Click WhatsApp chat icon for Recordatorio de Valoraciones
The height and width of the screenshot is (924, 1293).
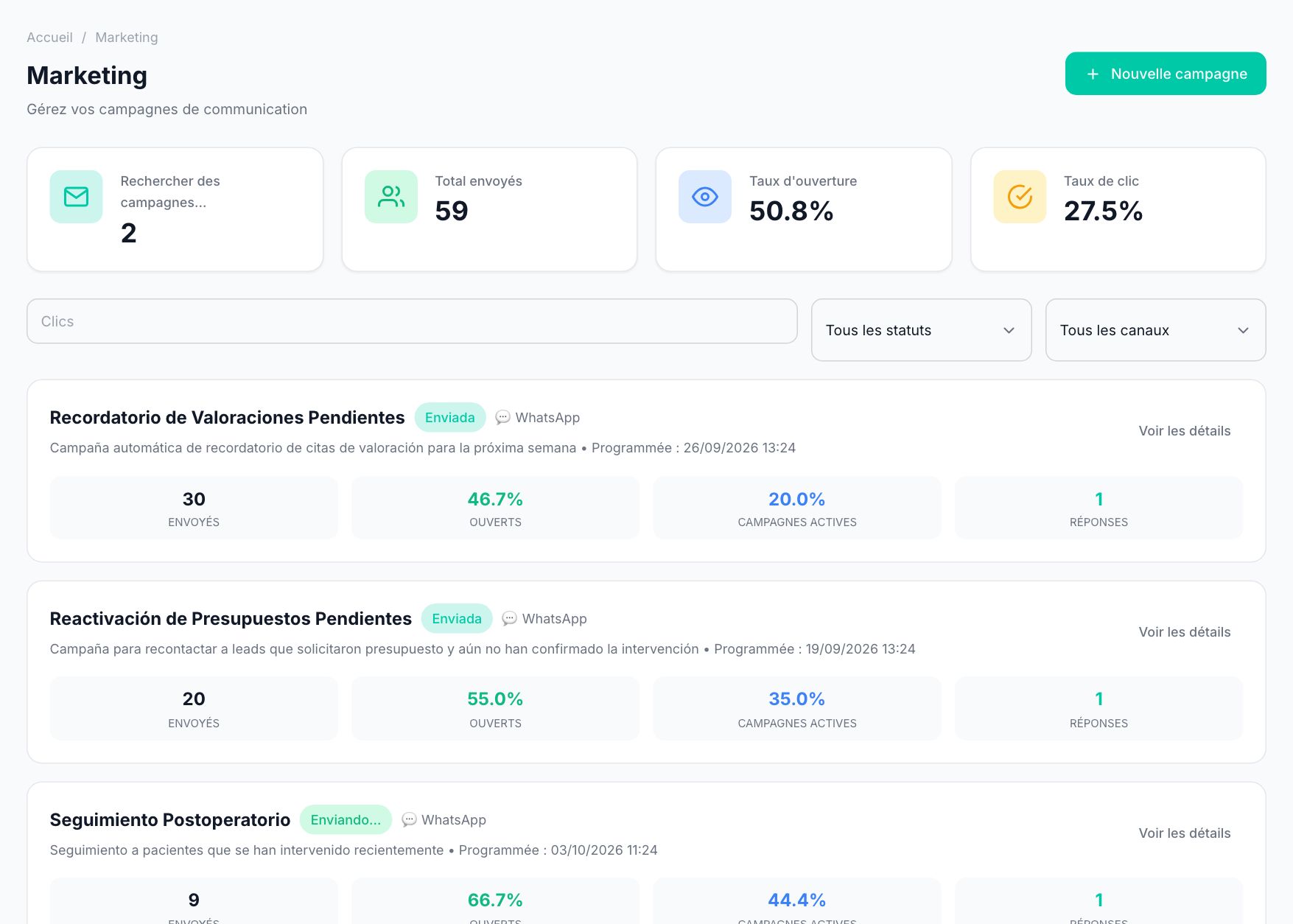click(502, 418)
